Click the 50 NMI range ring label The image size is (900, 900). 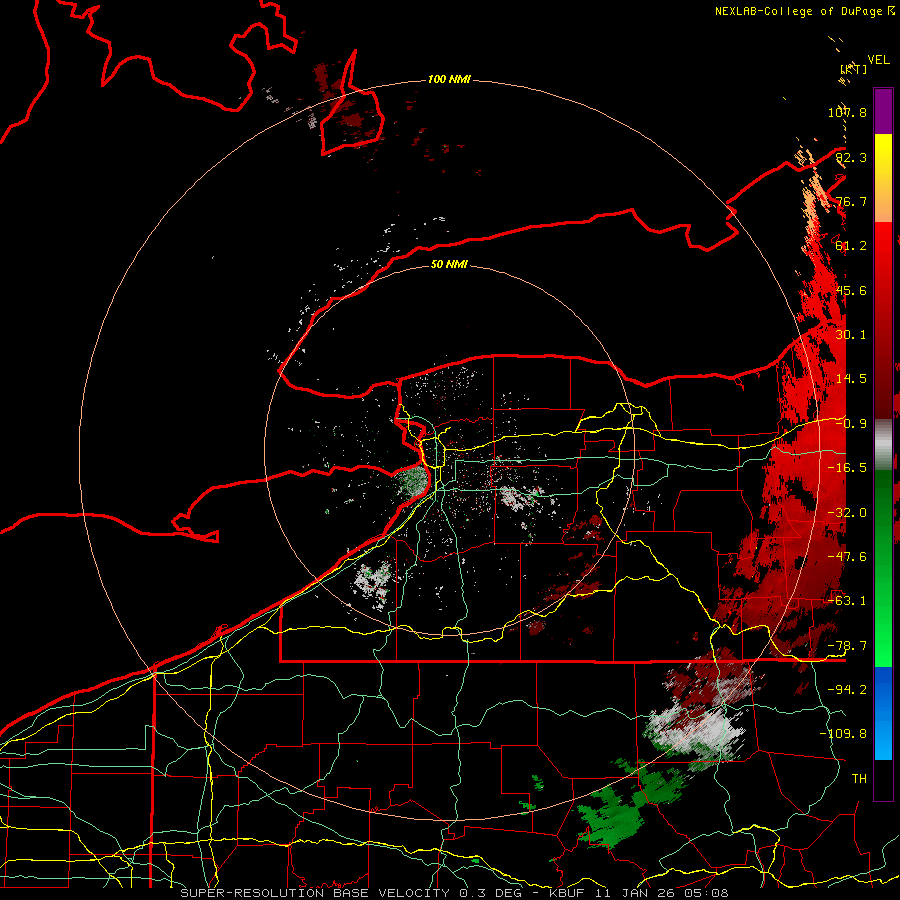pyautogui.click(x=449, y=264)
